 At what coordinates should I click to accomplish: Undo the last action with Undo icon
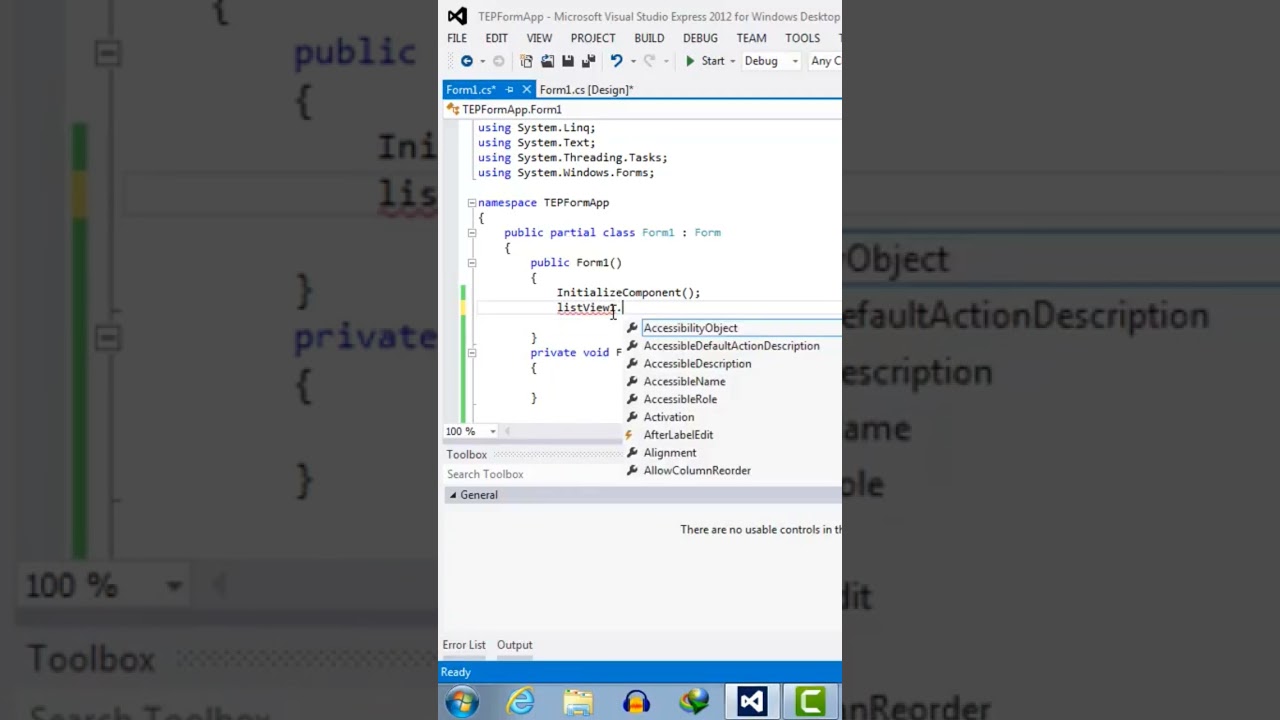point(616,61)
